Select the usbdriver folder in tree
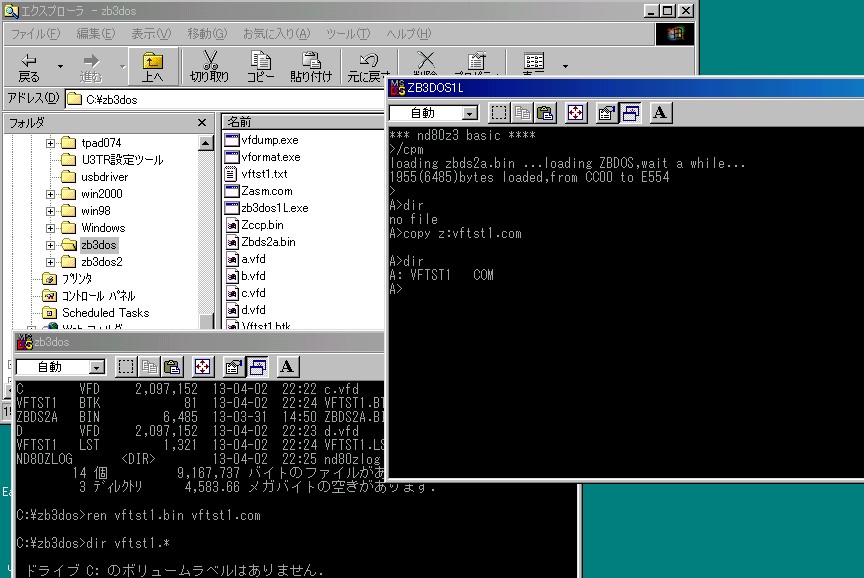Image resolution: width=864 pixels, height=578 pixels. pos(105,177)
